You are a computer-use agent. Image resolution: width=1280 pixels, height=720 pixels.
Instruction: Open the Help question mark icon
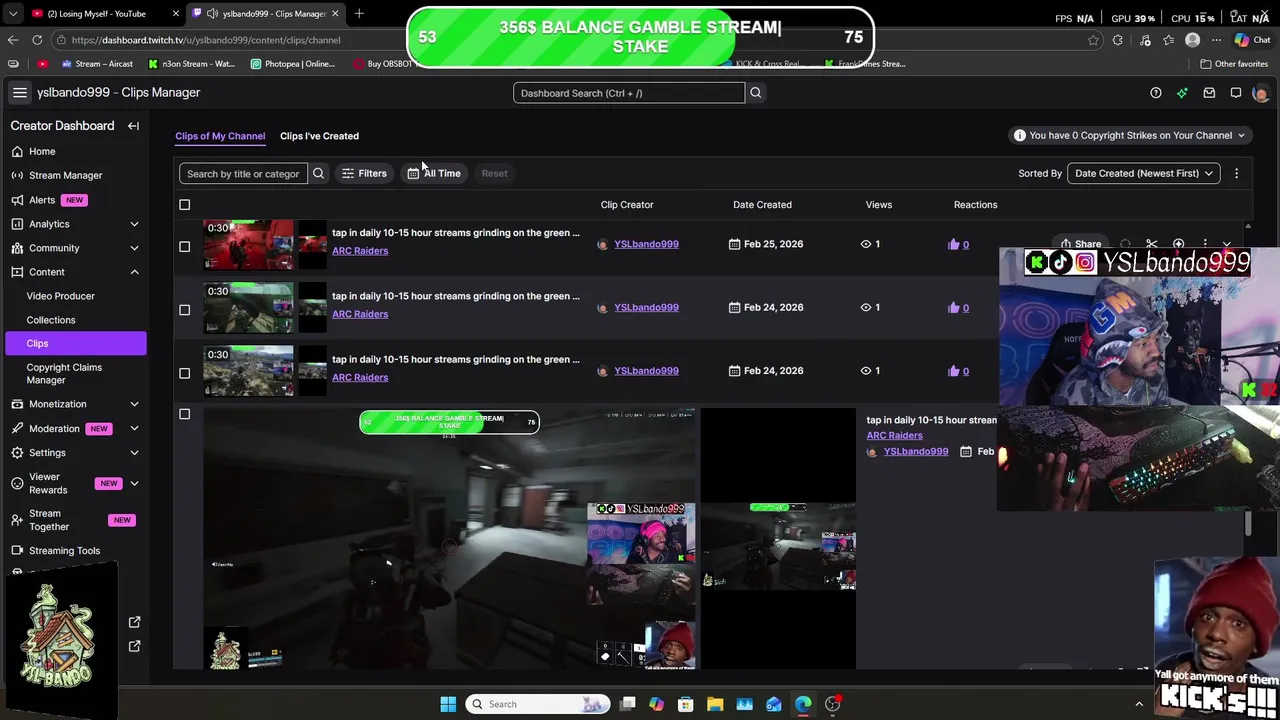click(1156, 93)
